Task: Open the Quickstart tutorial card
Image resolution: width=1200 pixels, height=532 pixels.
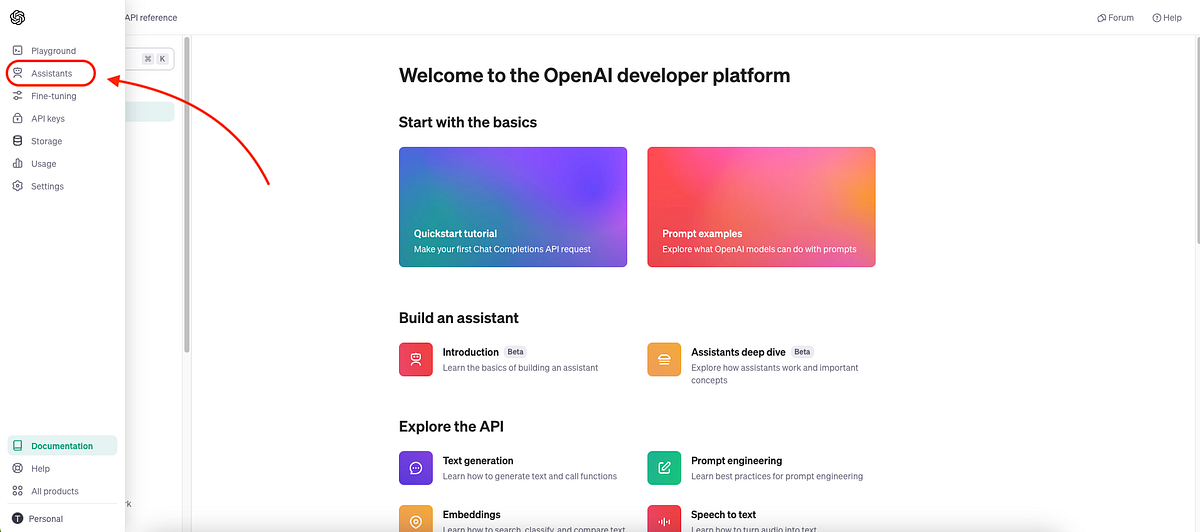Action: click(513, 207)
